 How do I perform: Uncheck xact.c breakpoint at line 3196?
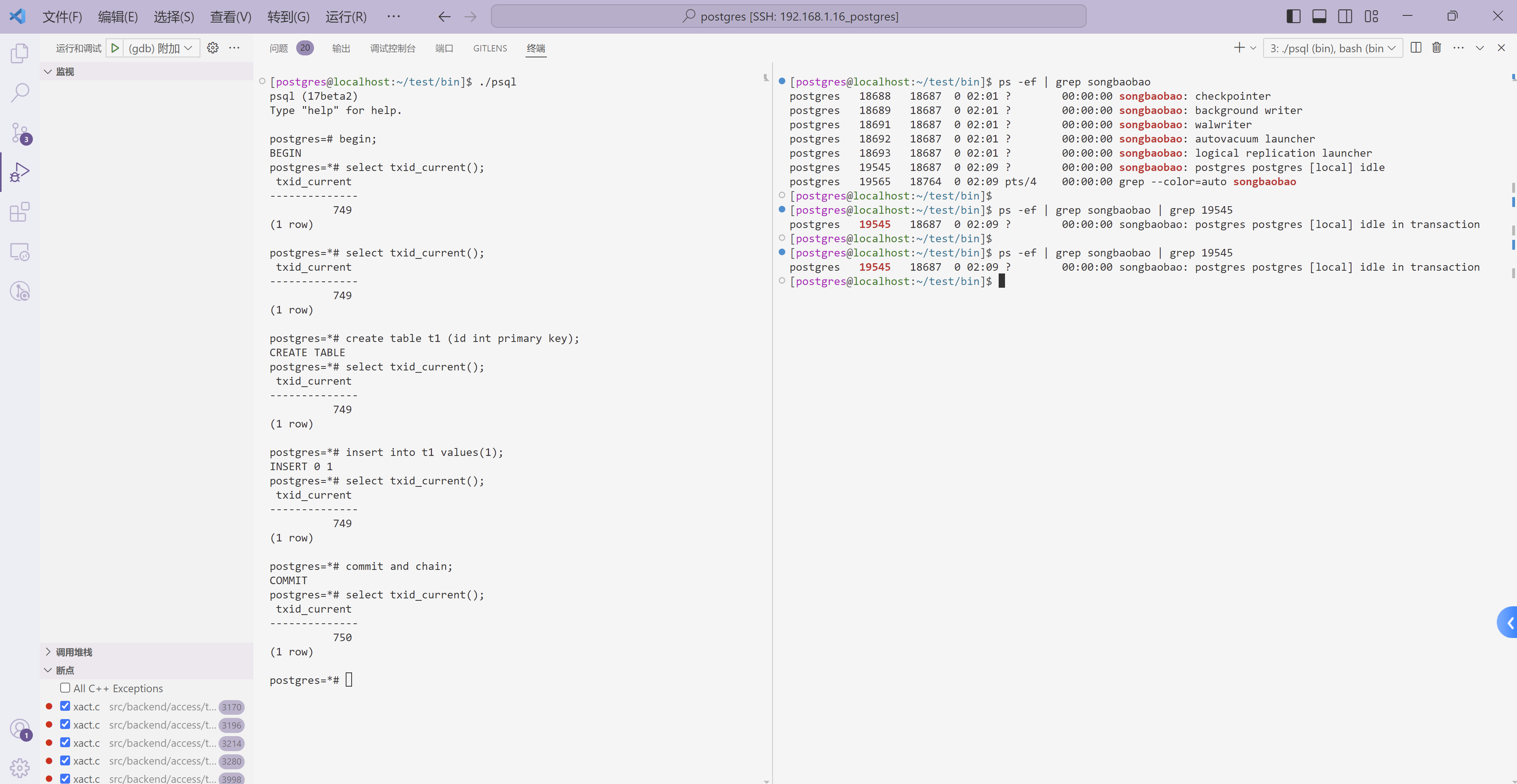[65, 724]
